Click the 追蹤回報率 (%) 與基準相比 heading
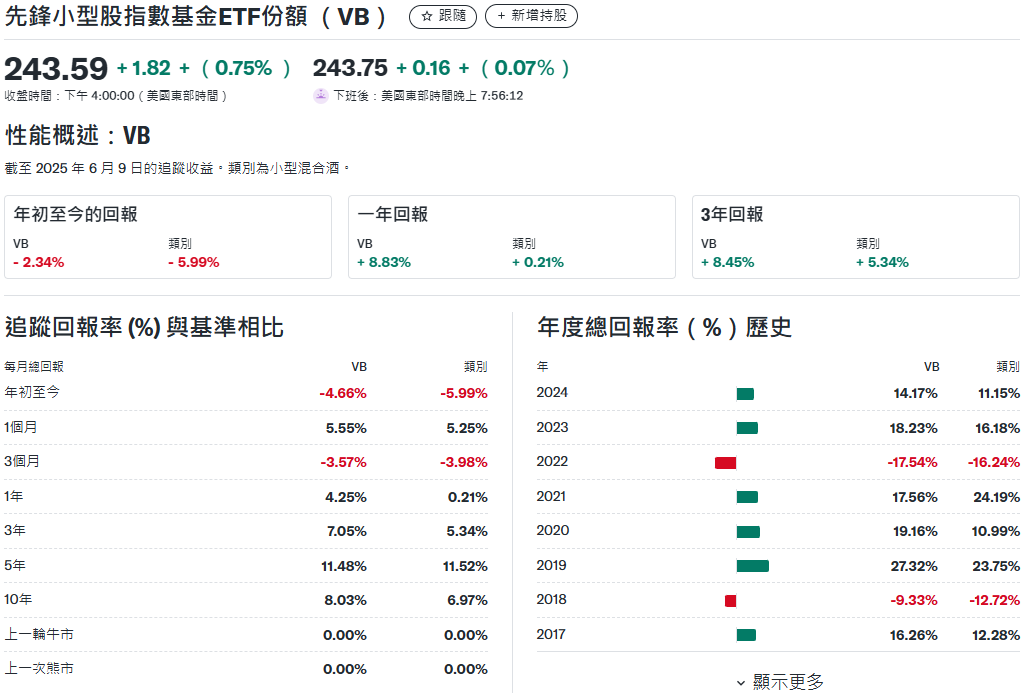This screenshot has height=693, width=1033. pos(144,327)
